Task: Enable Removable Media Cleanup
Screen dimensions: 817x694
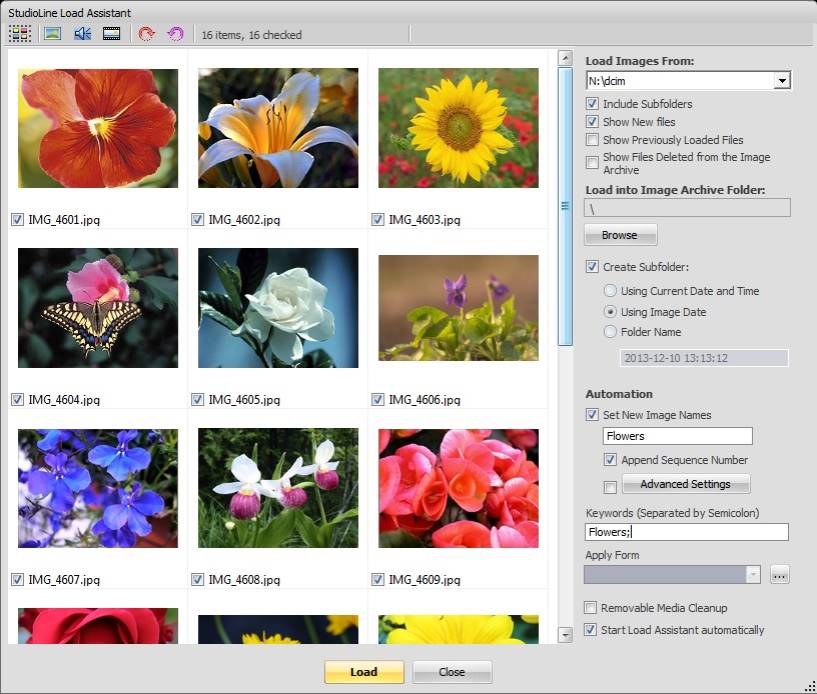Action: click(x=590, y=608)
